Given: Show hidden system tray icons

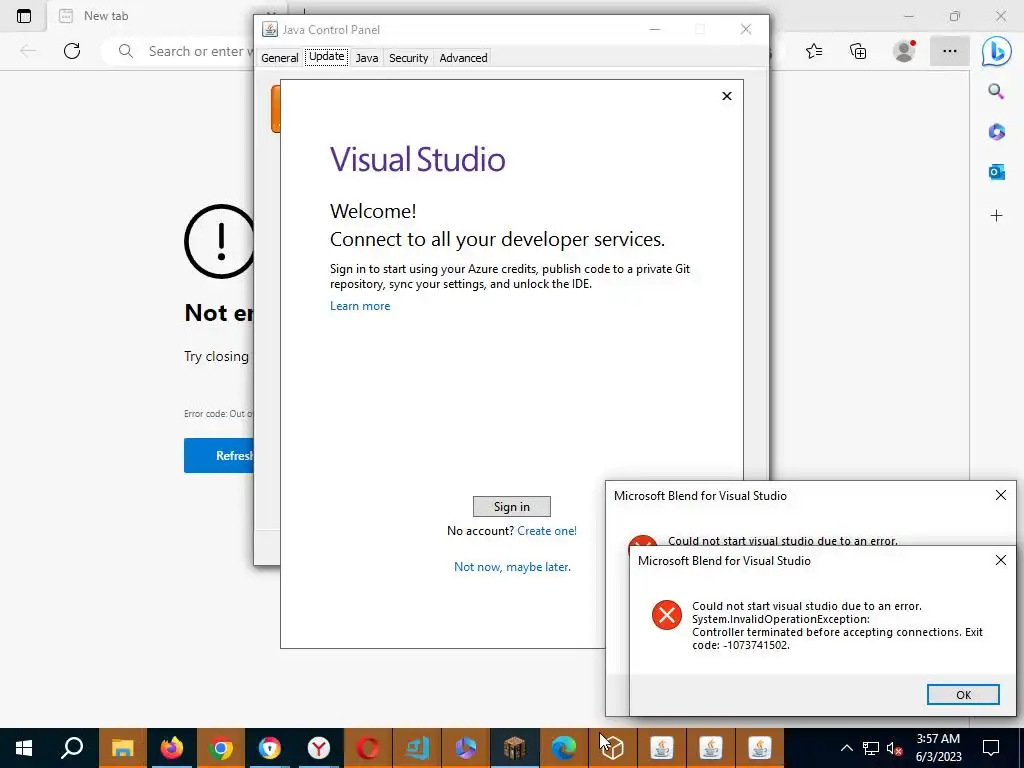Looking at the screenshot, I should click(846, 748).
